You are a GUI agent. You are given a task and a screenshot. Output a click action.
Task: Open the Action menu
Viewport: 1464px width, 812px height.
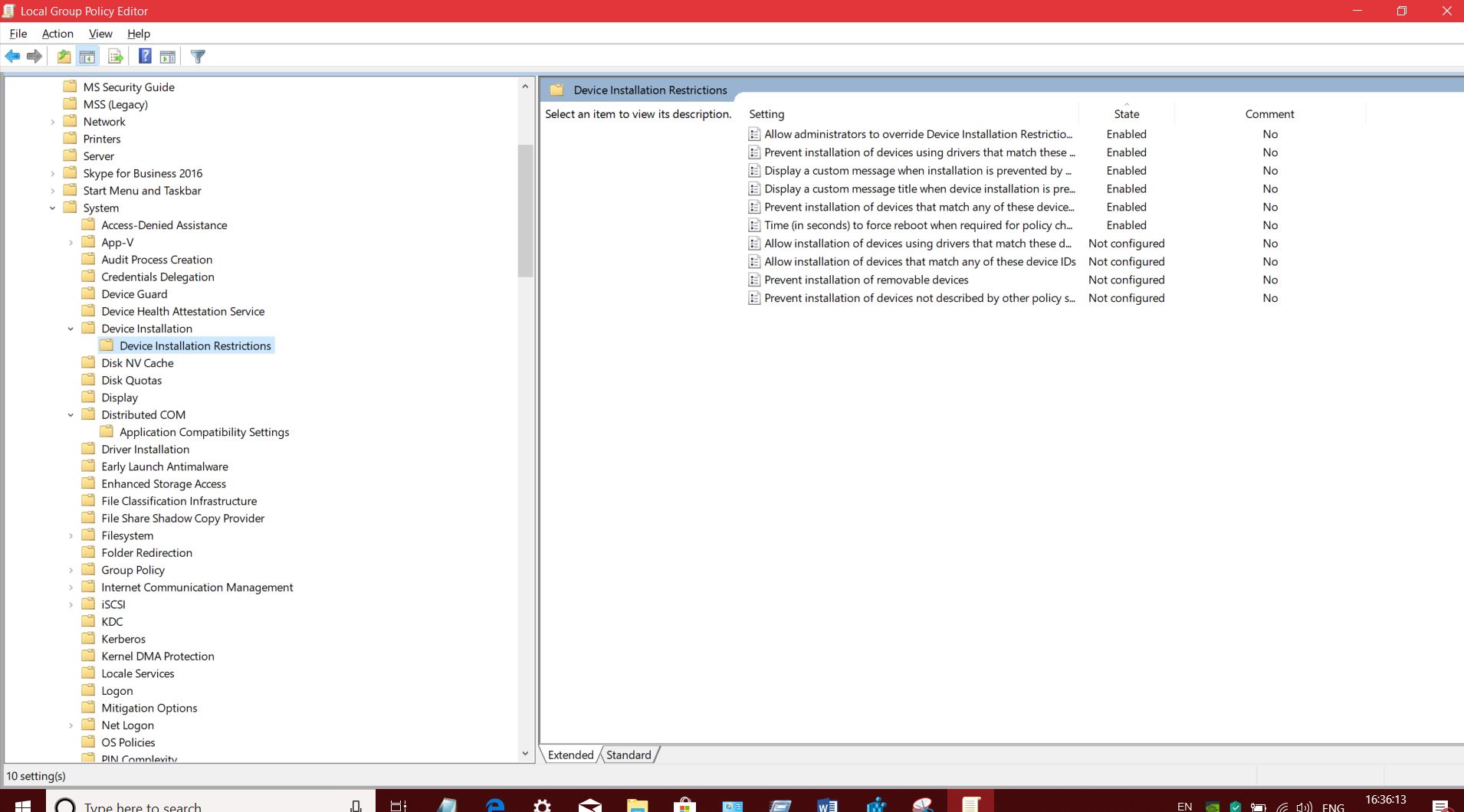pos(57,34)
